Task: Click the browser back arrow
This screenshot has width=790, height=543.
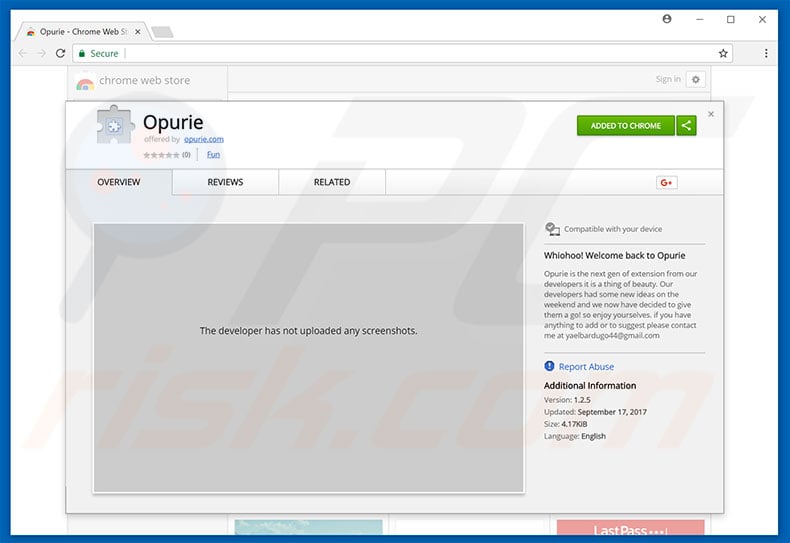Action: click(x=23, y=53)
